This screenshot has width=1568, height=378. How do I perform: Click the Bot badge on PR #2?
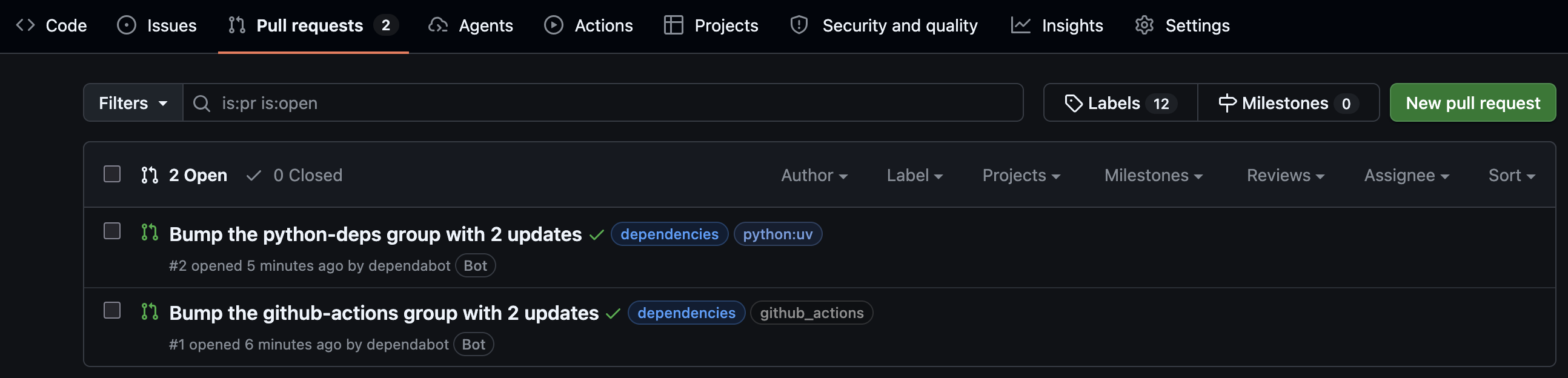[476, 266]
